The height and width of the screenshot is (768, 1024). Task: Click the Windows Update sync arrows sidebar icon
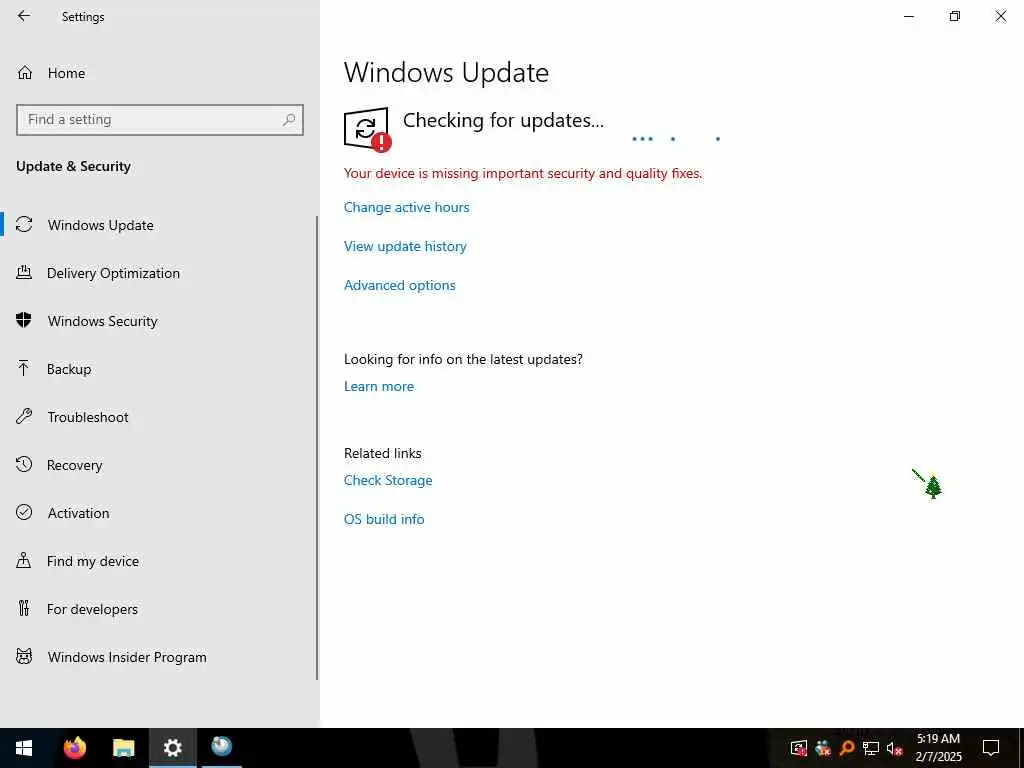click(x=24, y=225)
